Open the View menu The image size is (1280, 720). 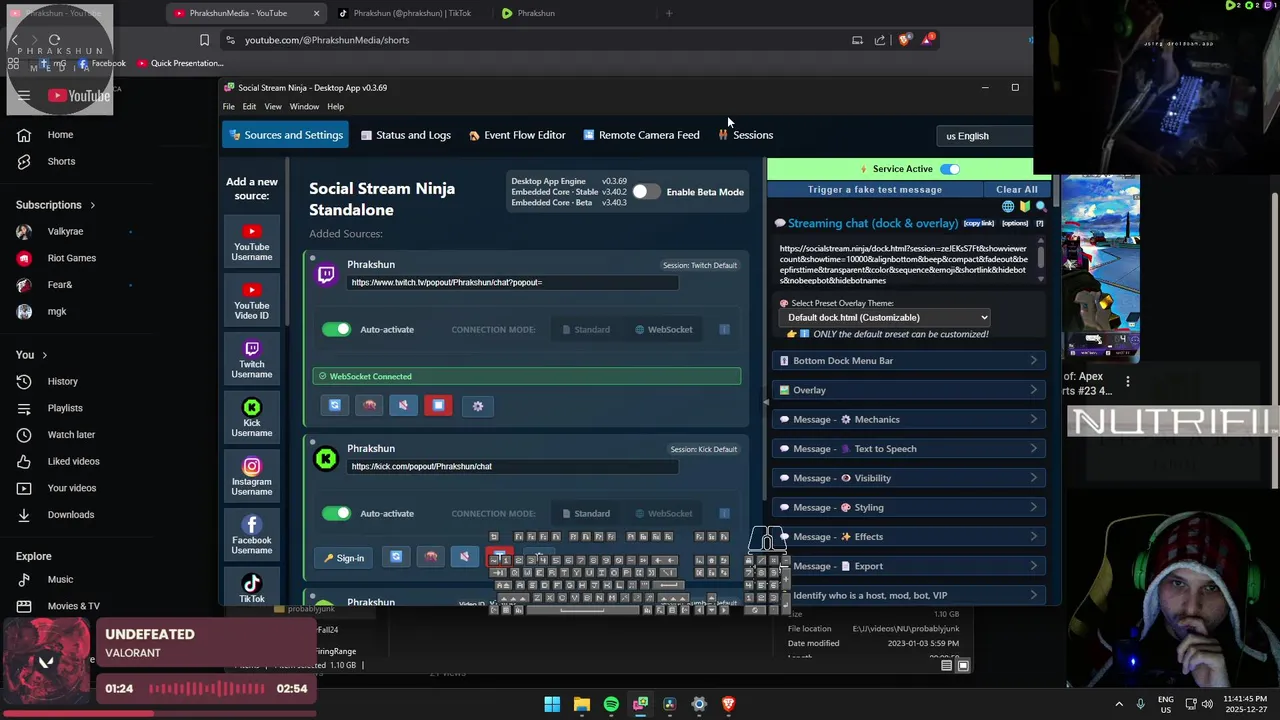pos(273,107)
